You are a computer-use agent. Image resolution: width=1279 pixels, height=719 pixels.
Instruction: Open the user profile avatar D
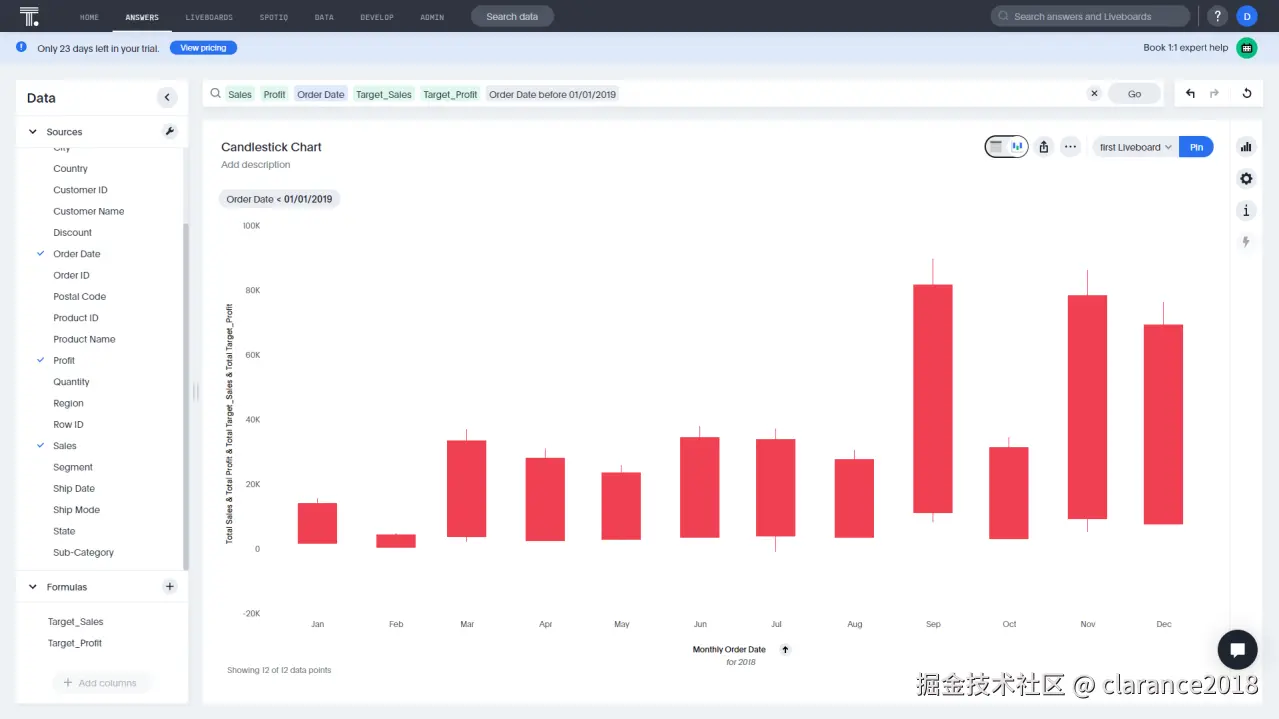point(1246,16)
